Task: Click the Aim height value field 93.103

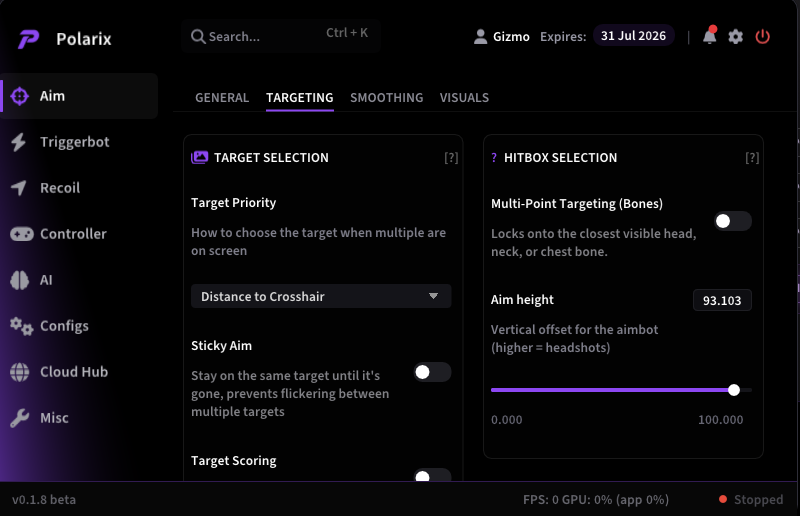Action: [x=722, y=300]
